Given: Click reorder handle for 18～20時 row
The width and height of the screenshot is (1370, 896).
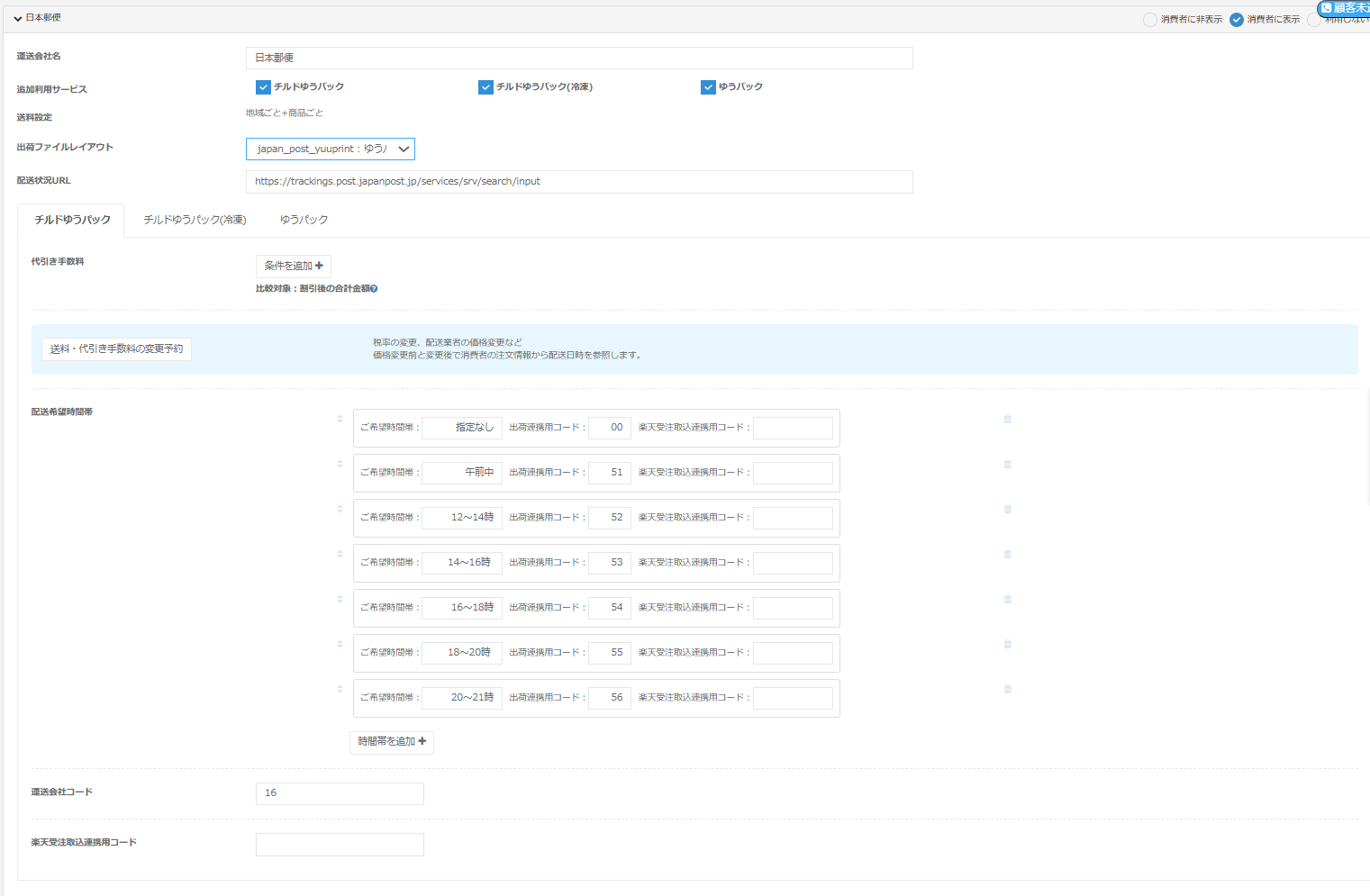Looking at the screenshot, I should (340, 644).
